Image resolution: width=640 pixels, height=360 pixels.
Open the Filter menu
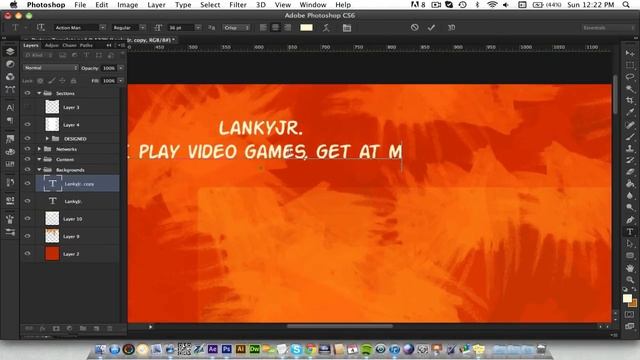(x=238, y=5)
